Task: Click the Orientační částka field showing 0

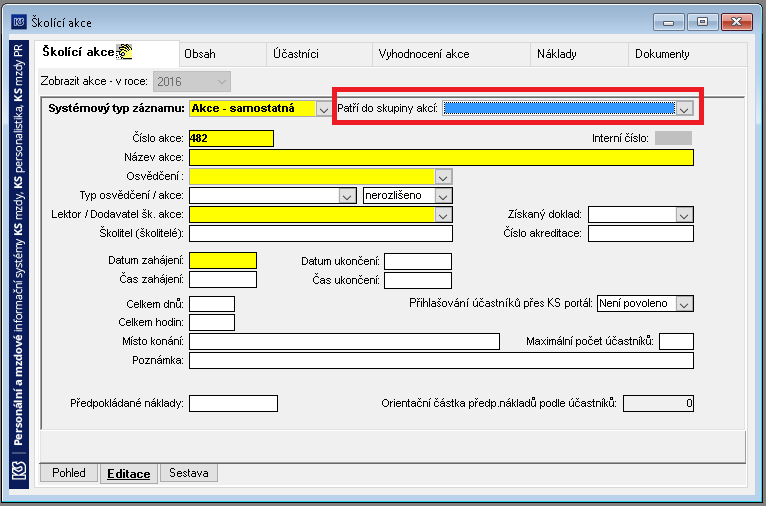Action: (658, 403)
